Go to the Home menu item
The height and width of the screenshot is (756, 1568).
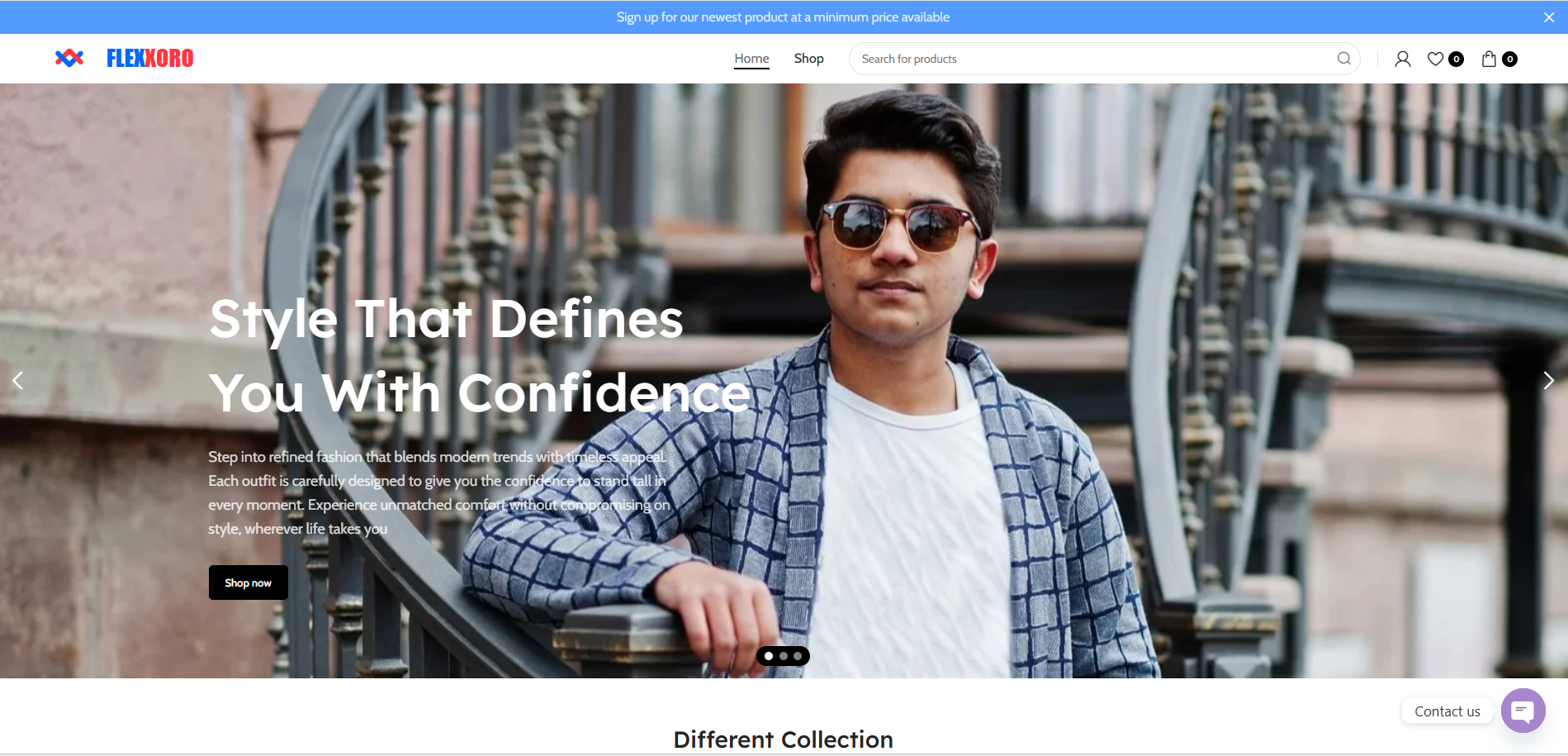pos(751,59)
